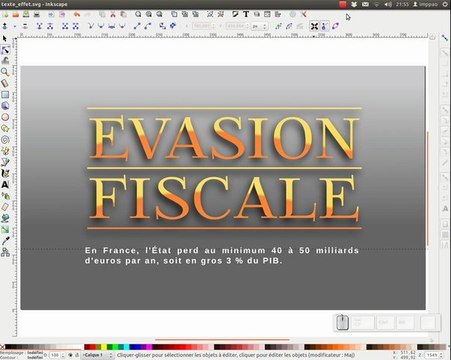Select the Bezier Pen tool
This screenshot has height=360, width=451.
pos(5,162)
